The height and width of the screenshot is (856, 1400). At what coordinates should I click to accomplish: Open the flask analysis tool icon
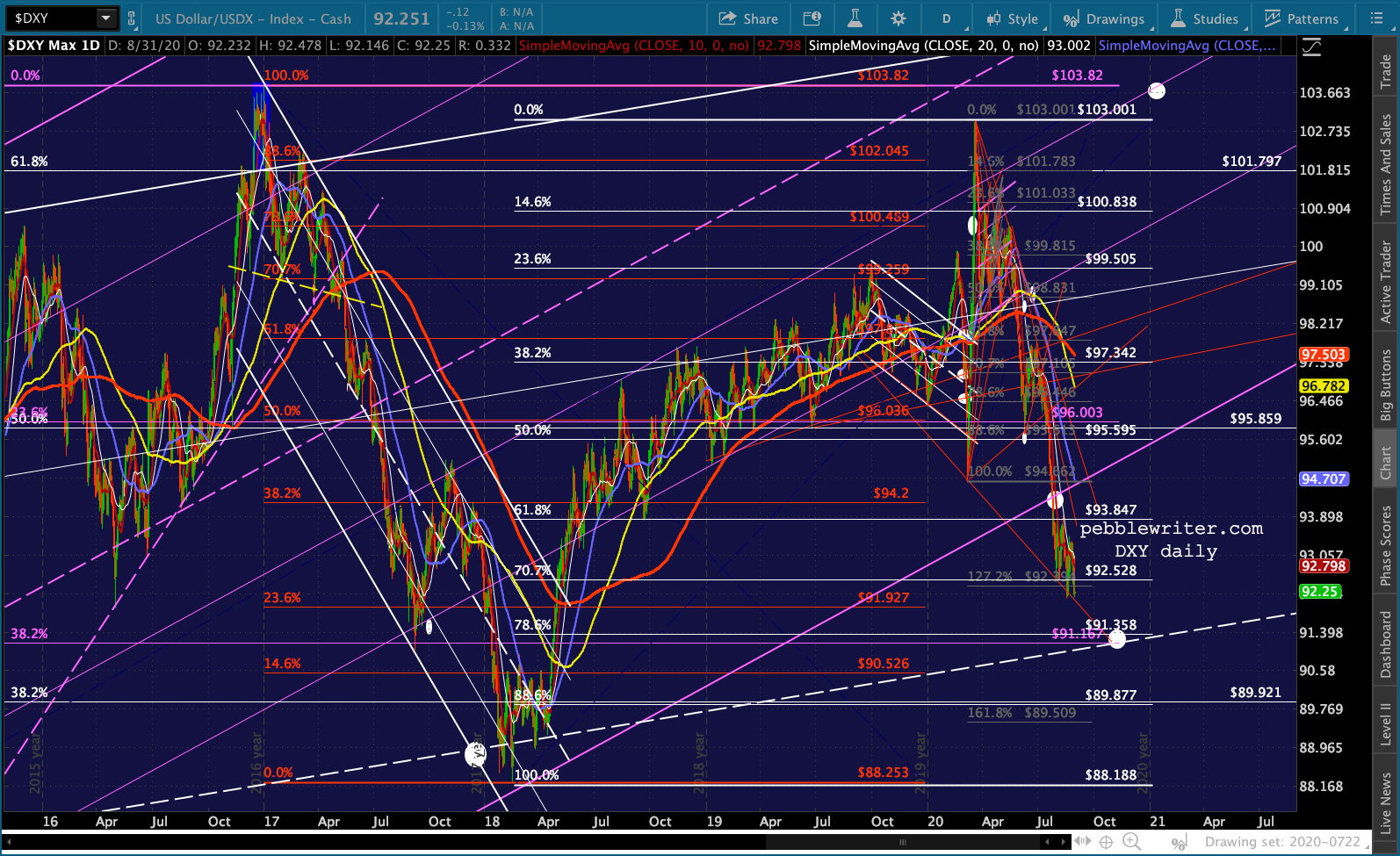pyautogui.click(x=855, y=18)
